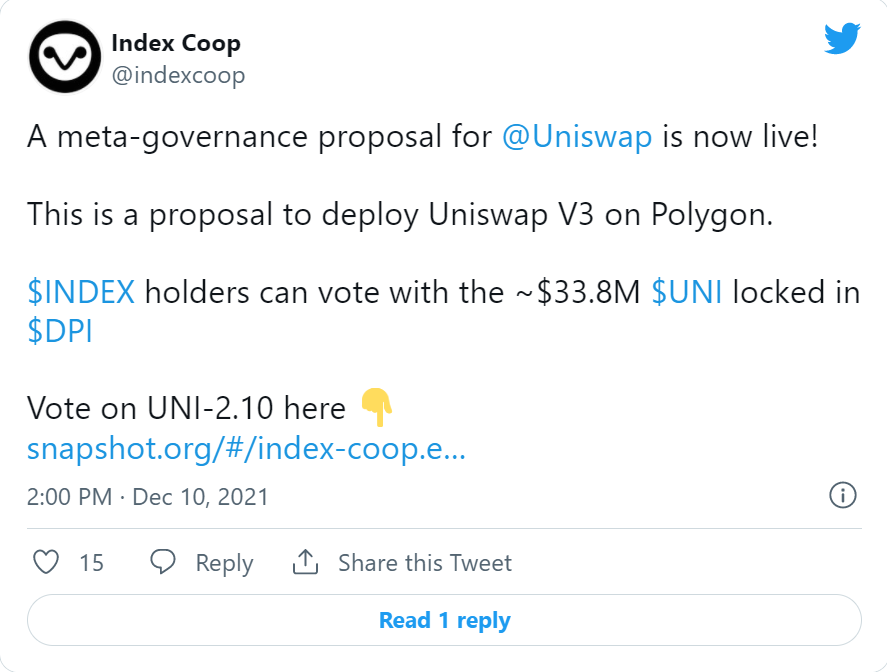Click the tweet text about Polygon deployment

[400, 215]
